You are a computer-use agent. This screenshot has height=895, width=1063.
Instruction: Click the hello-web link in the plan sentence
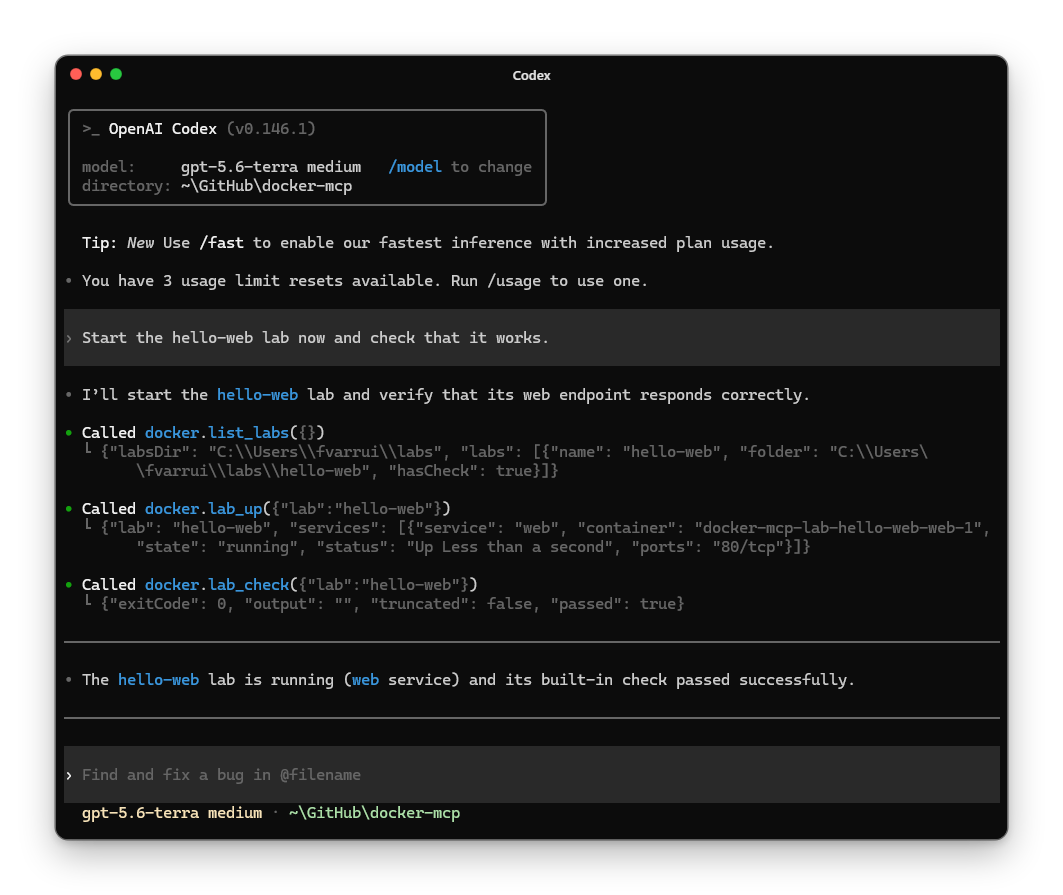257,395
